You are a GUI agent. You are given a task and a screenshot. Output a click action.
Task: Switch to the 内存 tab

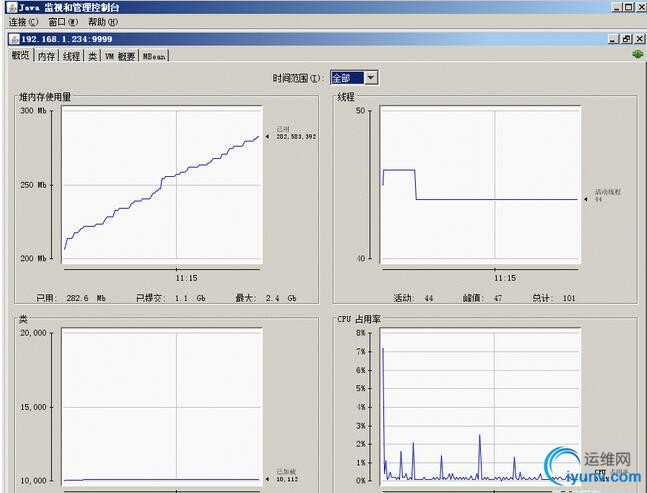coord(46,56)
